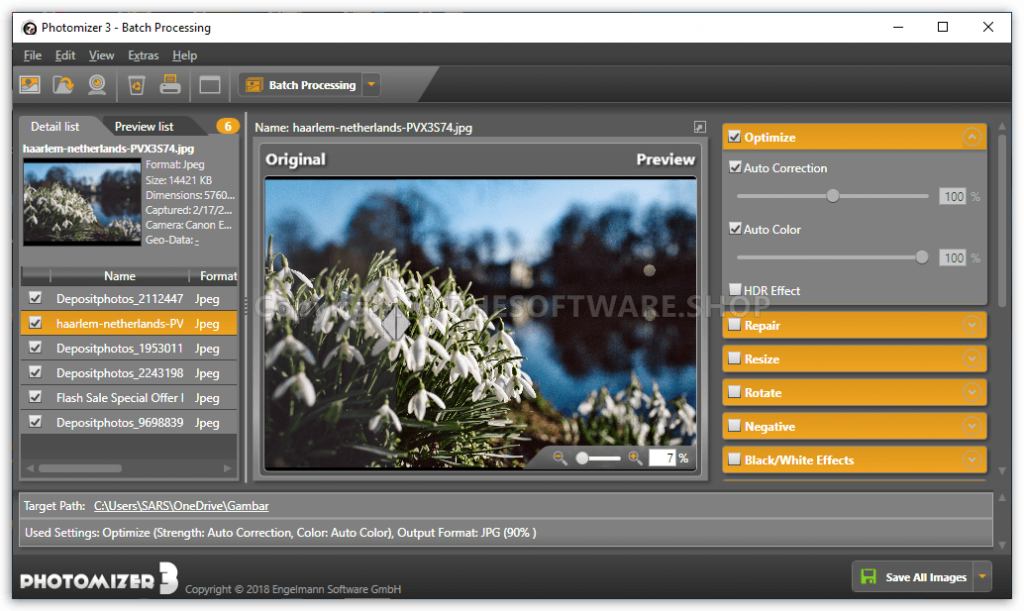
Task: Click the green save disk icon
Action: [868, 576]
